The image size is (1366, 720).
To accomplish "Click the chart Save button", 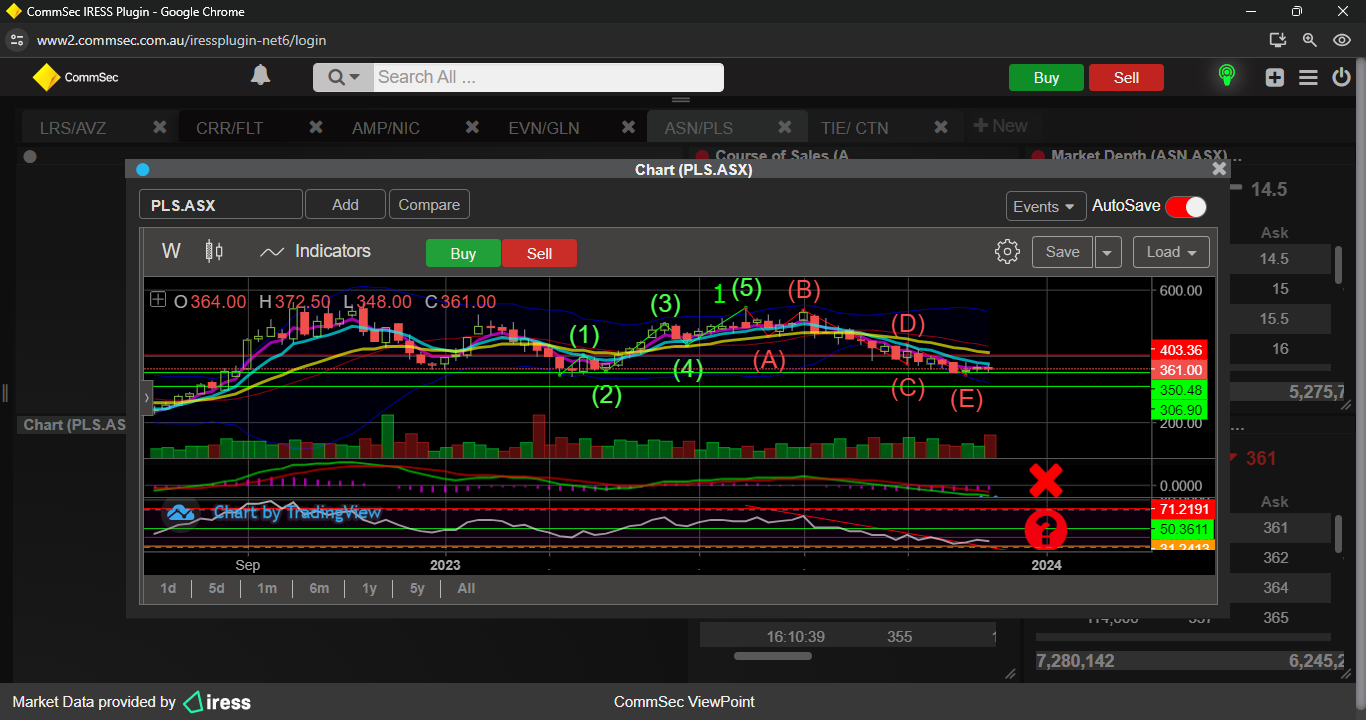I will 1062,251.
